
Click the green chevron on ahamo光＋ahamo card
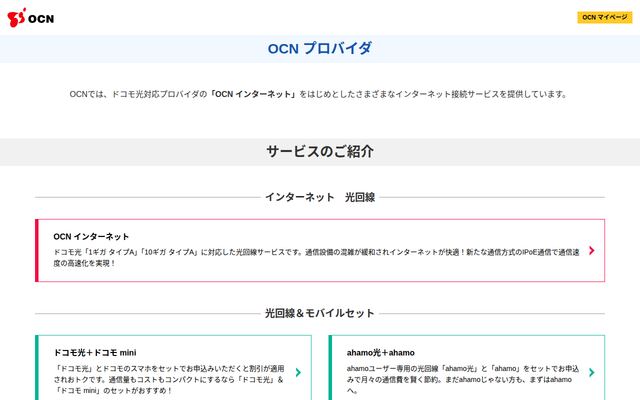coord(591,372)
